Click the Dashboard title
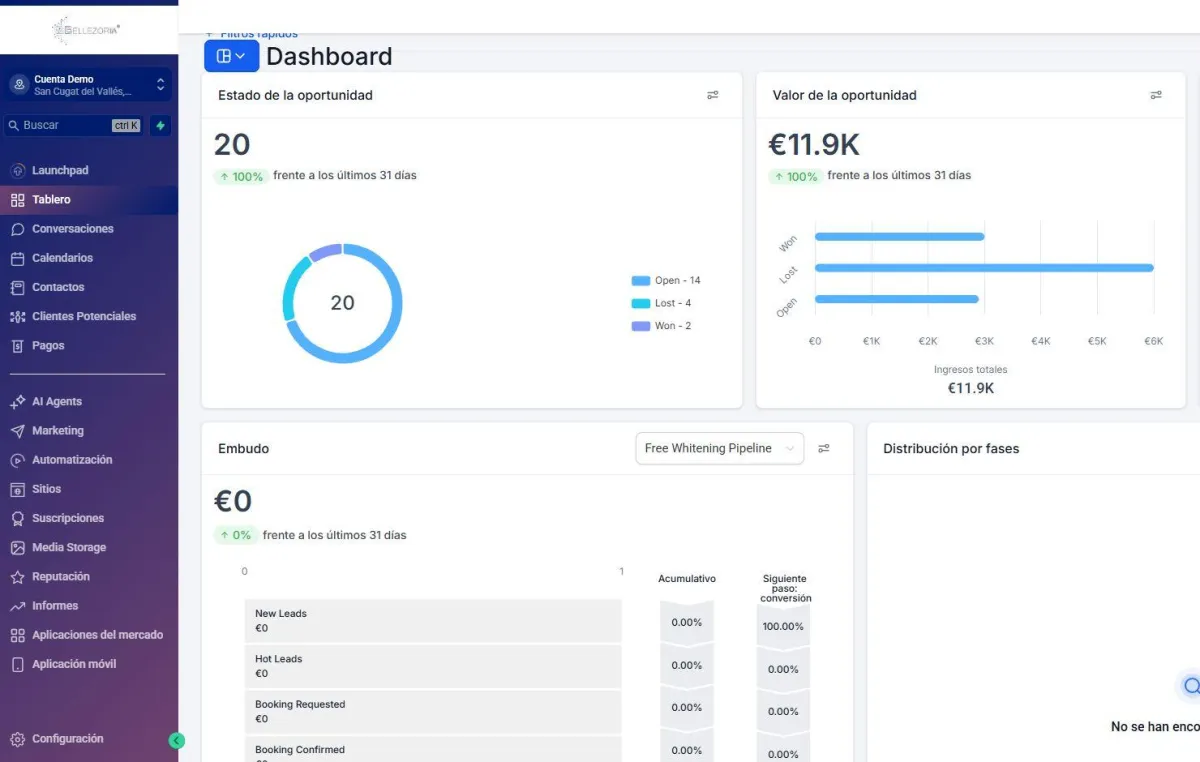Image resolution: width=1200 pixels, height=762 pixels. (x=329, y=57)
